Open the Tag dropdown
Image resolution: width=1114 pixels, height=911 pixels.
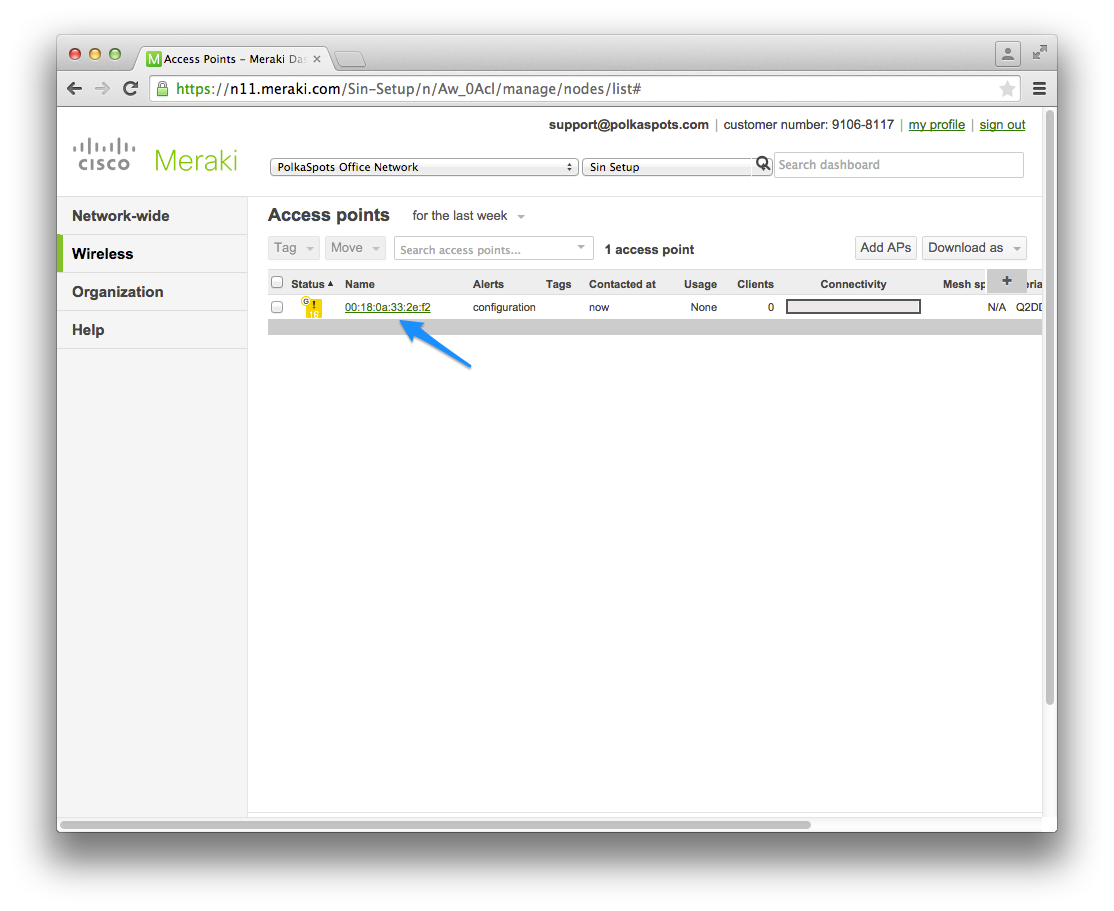(293, 248)
